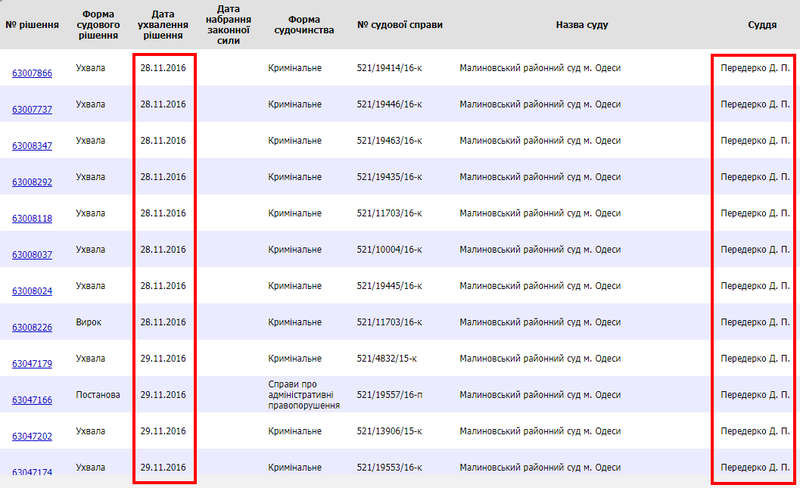The image size is (800, 488).
Task: Open the Вирок decision 63008226
Action: coord(32,327)
